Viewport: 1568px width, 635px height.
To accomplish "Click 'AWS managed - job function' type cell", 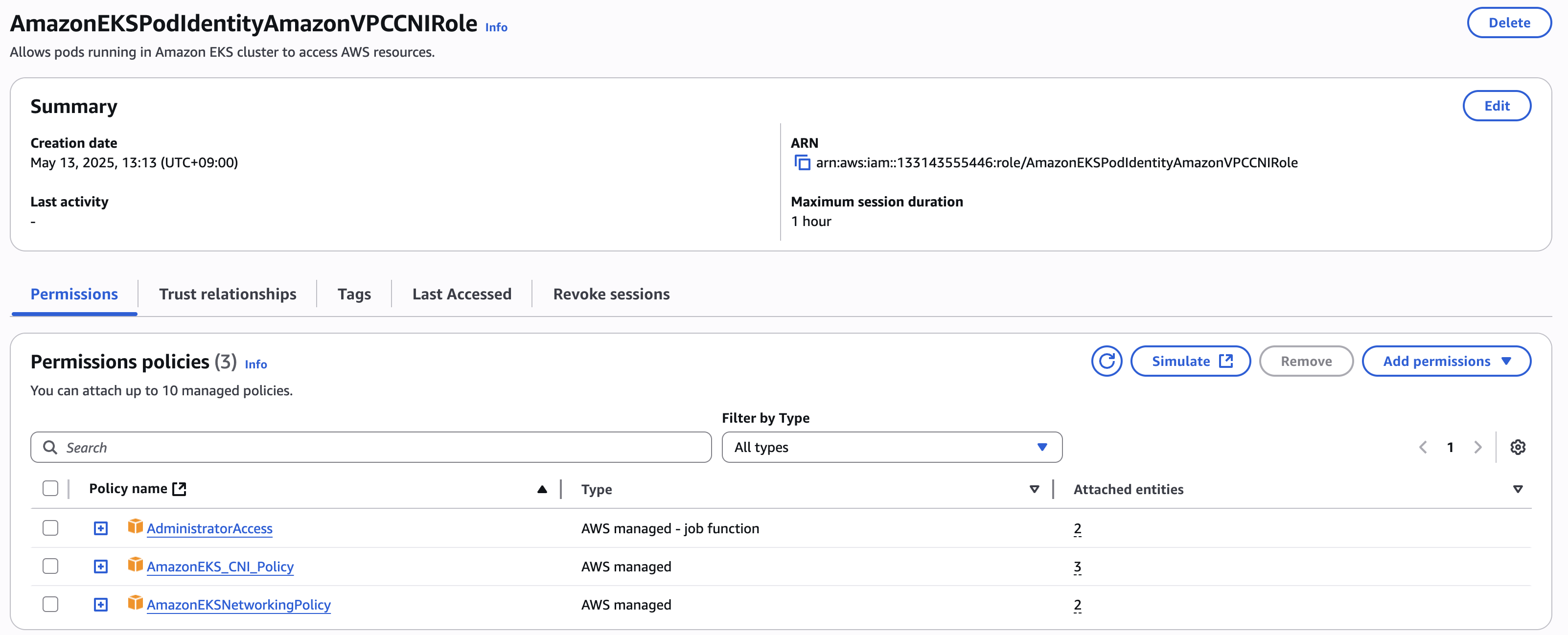I will [670, 528].
